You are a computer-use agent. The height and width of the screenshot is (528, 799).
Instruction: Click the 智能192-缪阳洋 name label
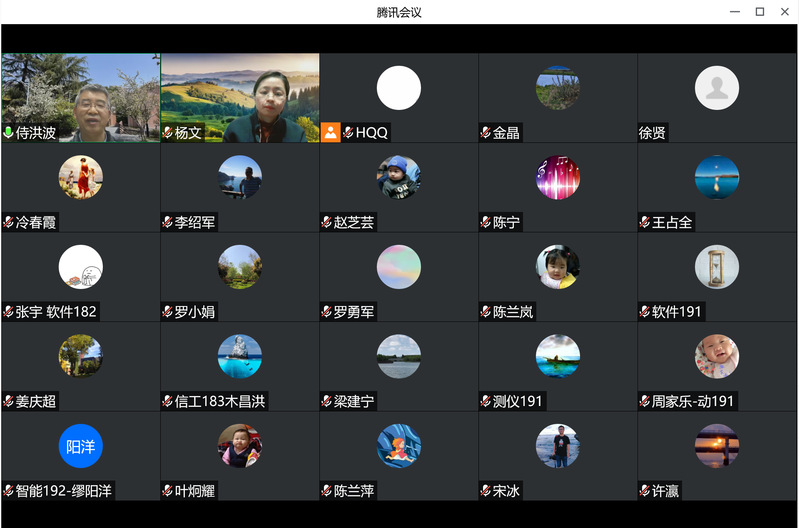(64, 491)
